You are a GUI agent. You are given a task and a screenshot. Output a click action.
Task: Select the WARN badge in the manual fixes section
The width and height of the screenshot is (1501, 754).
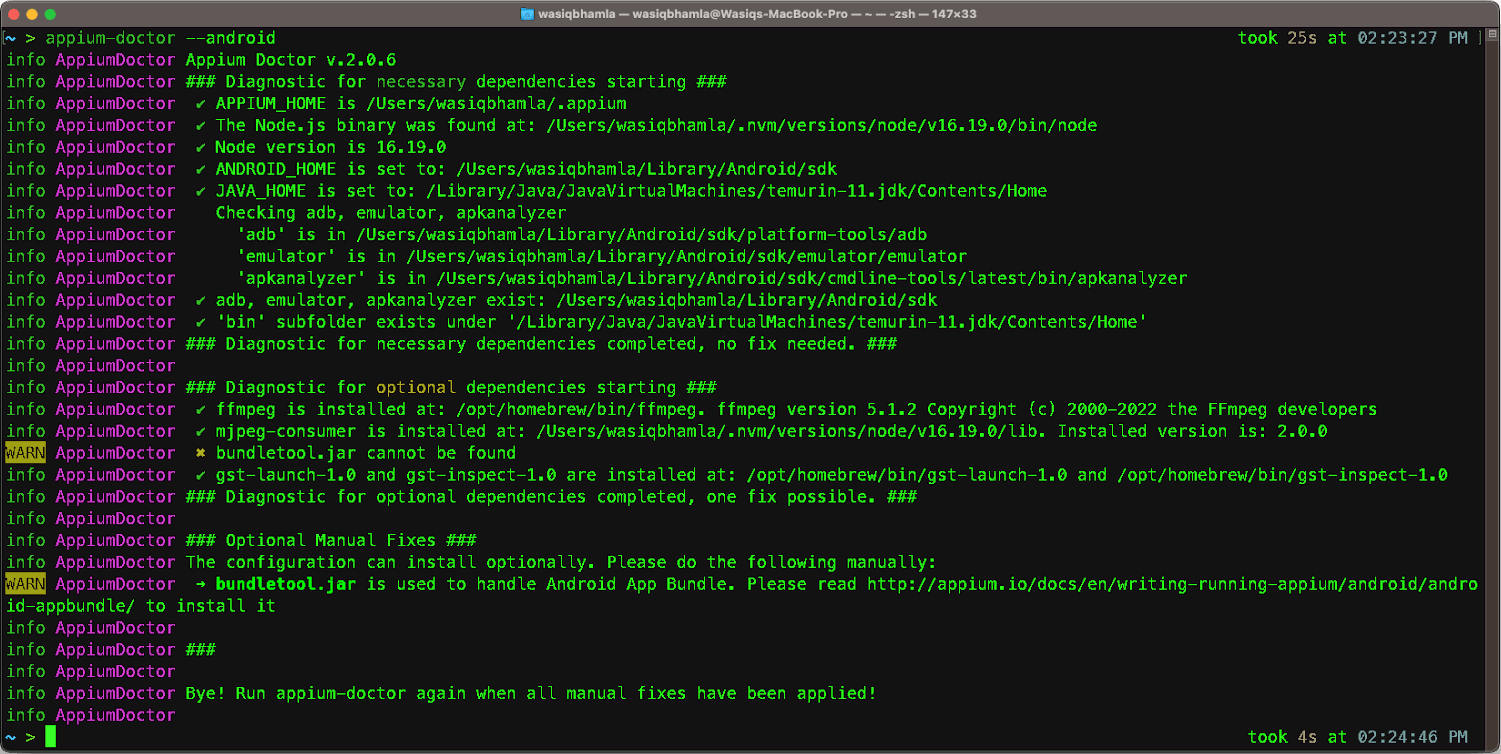24,584
